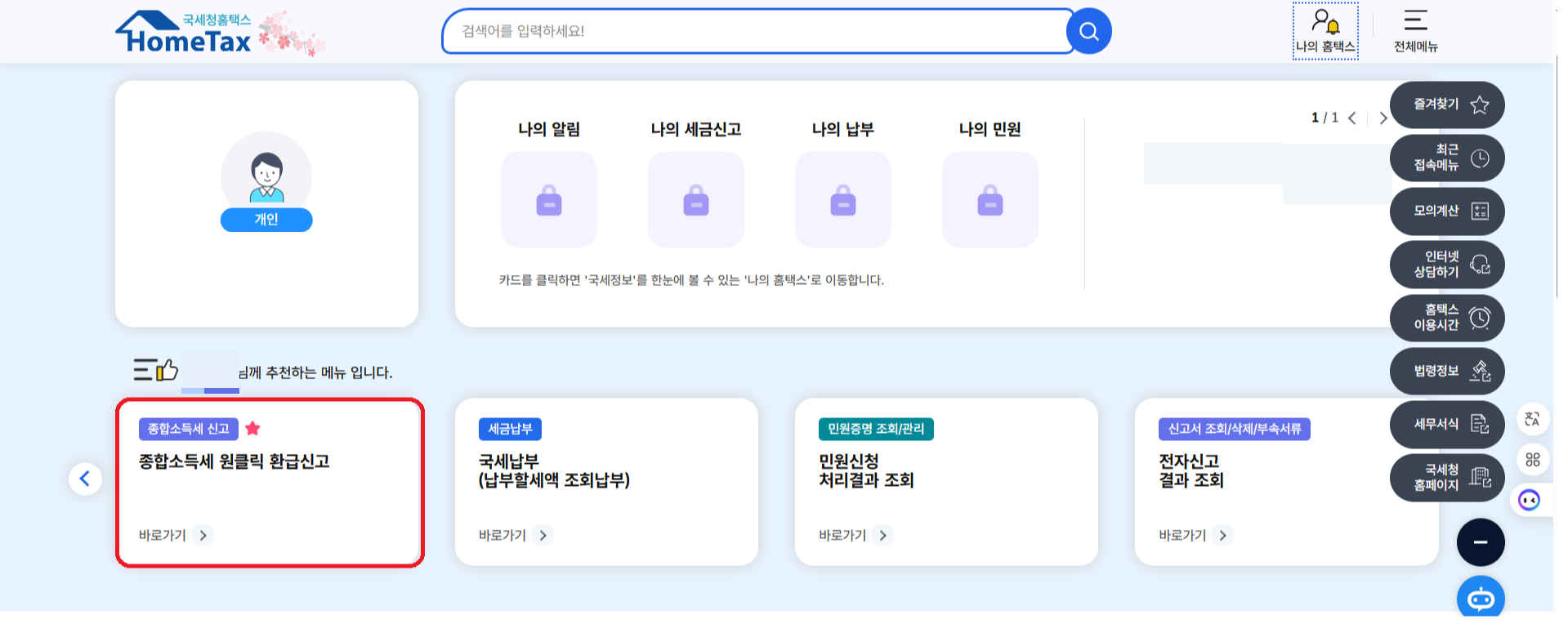
Task: Click 바로가기 arrow on 전자신고 card
Action: pos(1222,536)
